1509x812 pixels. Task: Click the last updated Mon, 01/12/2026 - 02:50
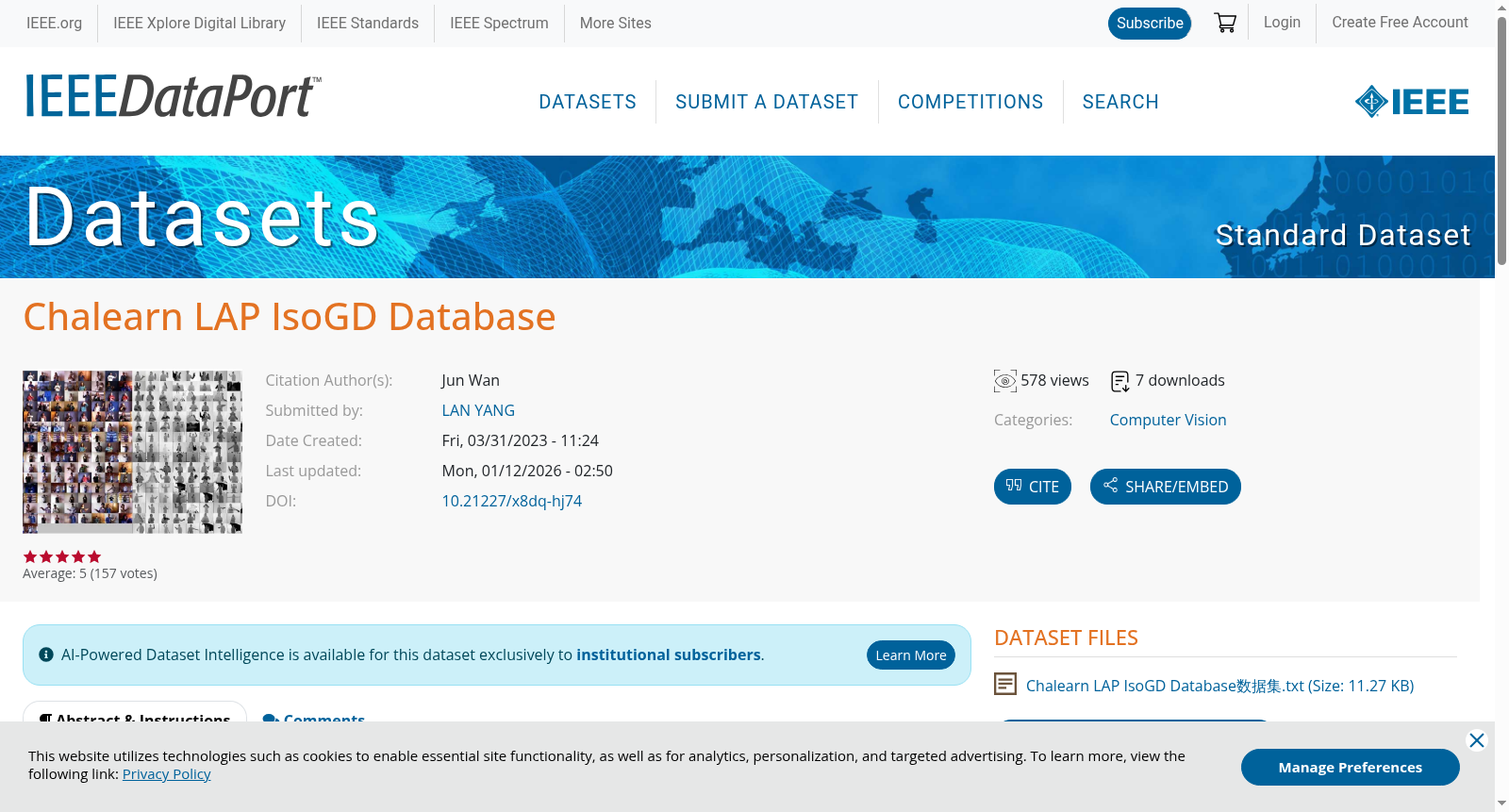(x=527, y=471)
